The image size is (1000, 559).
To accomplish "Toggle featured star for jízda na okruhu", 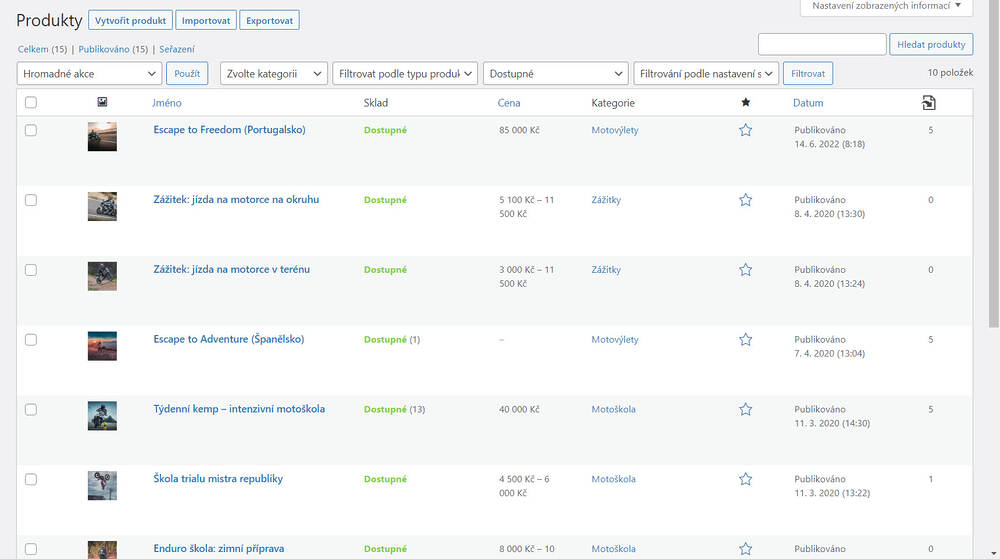I will [x=746, y=200].
